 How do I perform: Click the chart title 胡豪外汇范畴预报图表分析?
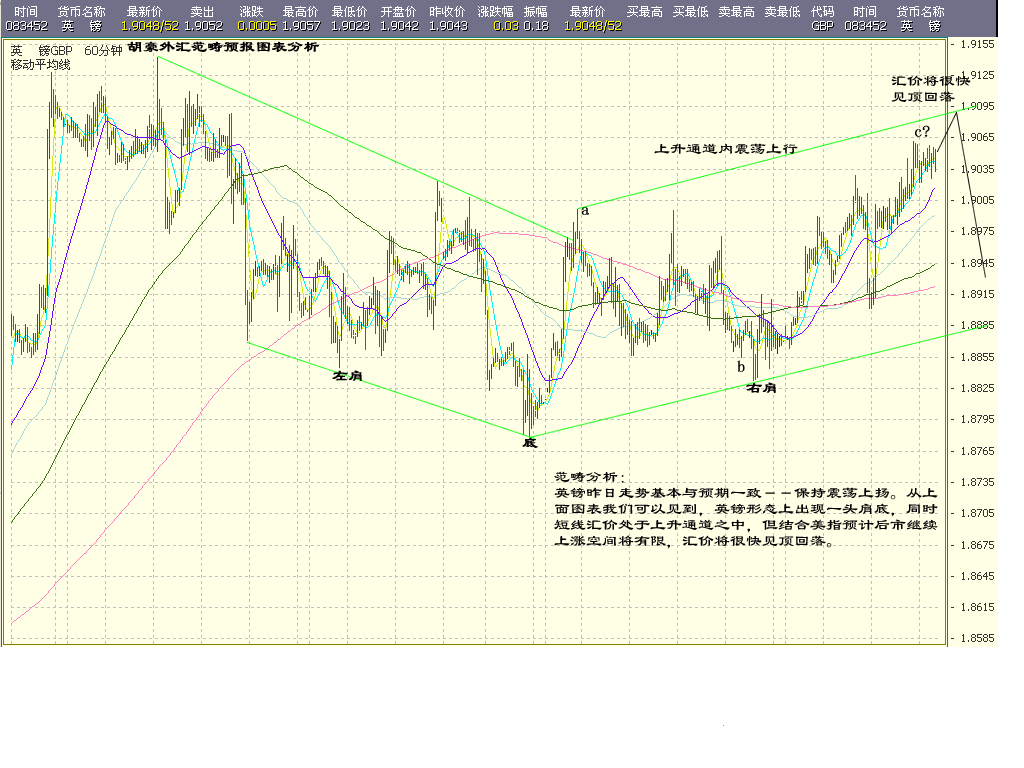pos(223,47)
